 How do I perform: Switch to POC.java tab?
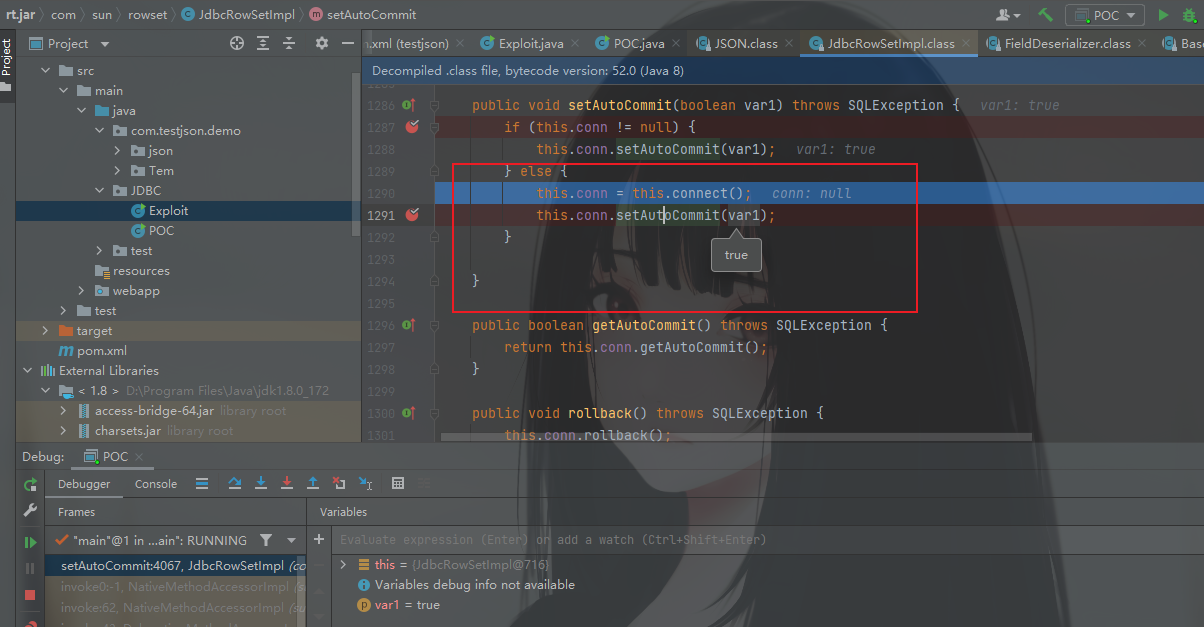click(637, 44)
